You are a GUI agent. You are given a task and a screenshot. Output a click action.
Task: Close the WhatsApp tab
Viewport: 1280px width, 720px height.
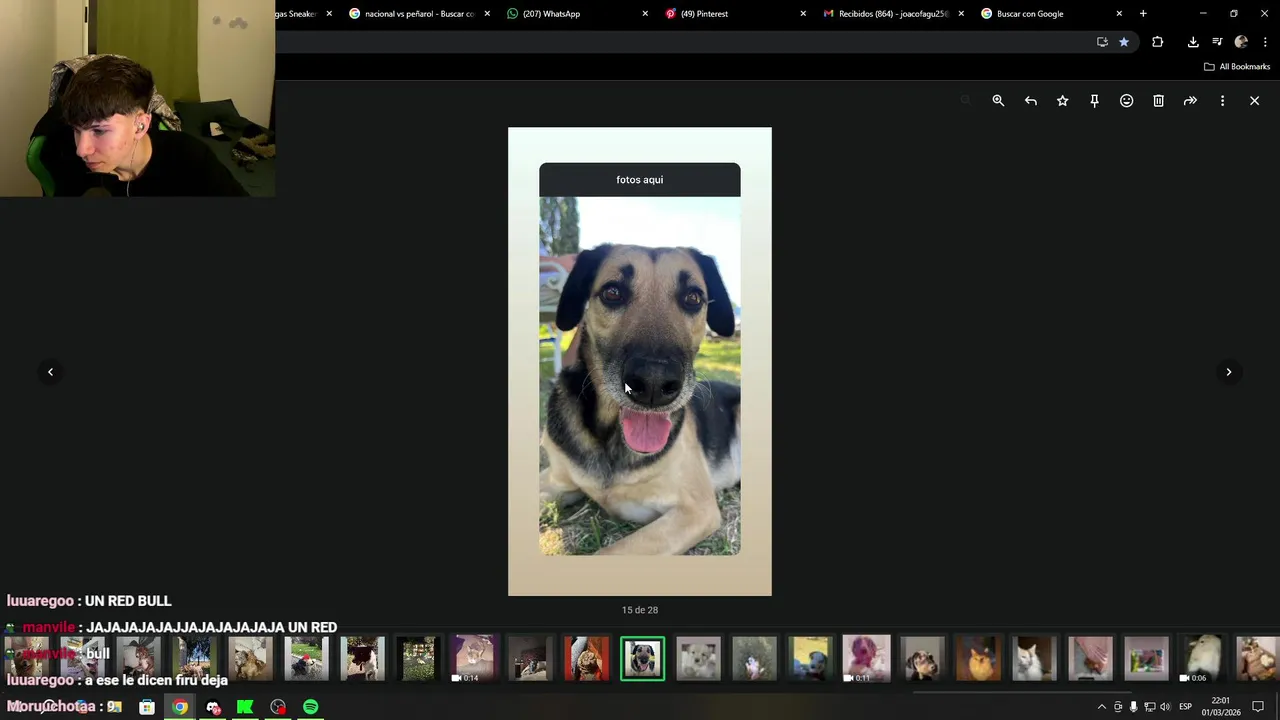(645, 14)
